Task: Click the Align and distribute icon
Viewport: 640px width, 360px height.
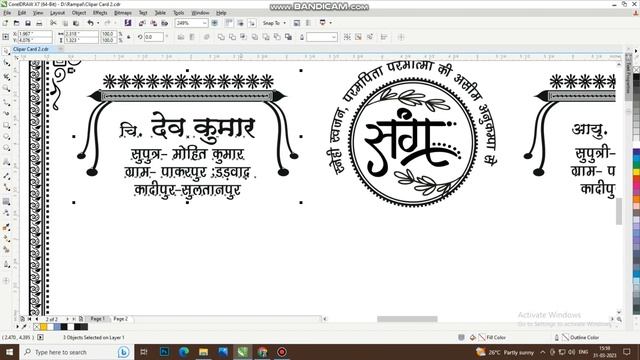Action: [384, 37]
